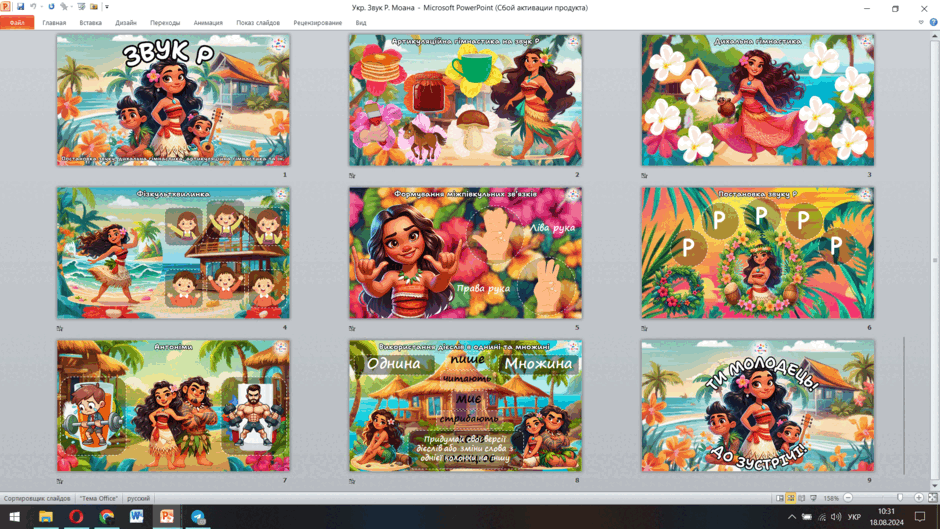This screenshot has width=940, height=529.
Task: Open the Customize Quick Access Toolbar dropdown
Action: 107,7
